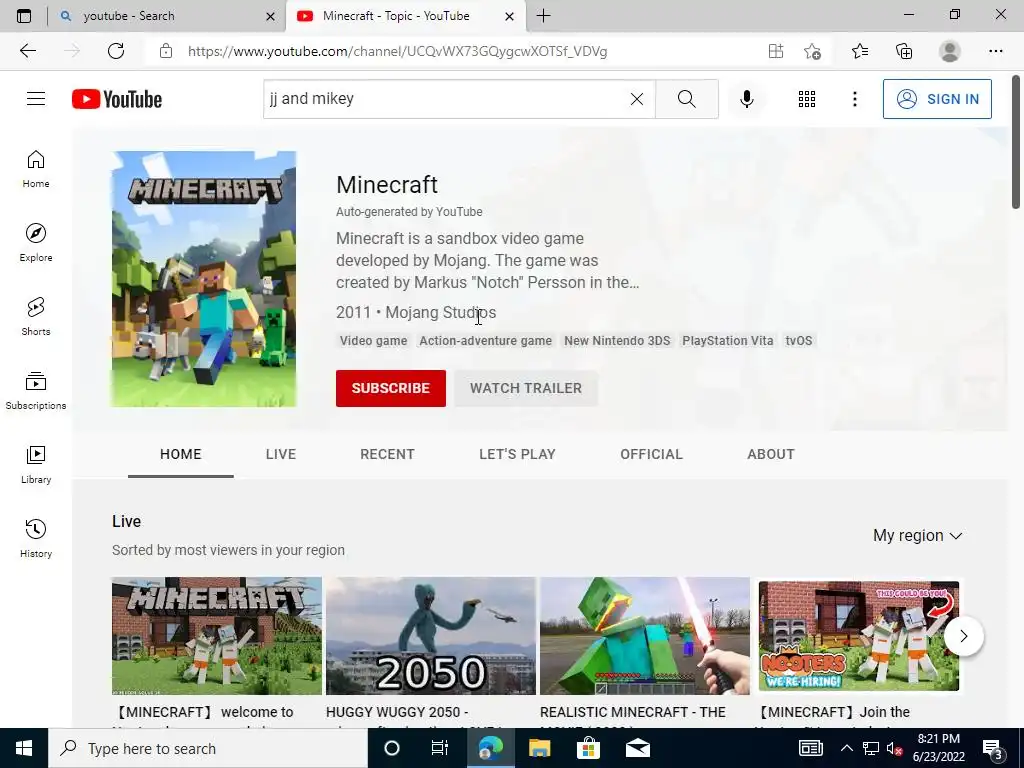
Task: Open a new browser tab
Action: 543,16
